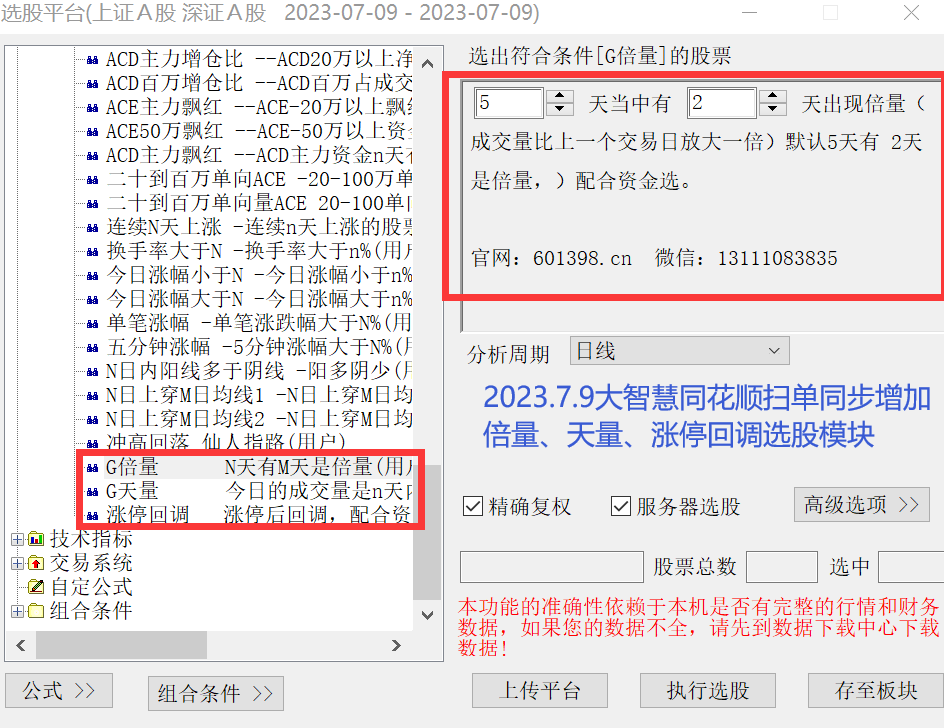Click icon beside ACE主力飘红 row
944x728 pixels.
point(93,108)
